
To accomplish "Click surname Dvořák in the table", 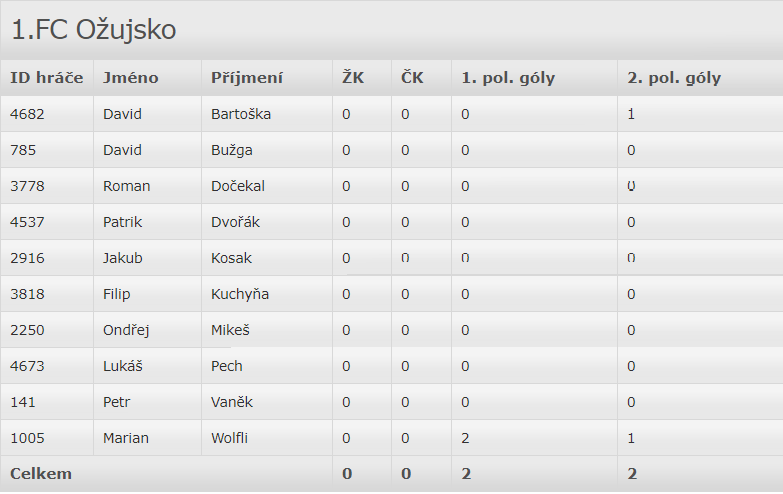I will pyautogui.click(x=235, y=222).
